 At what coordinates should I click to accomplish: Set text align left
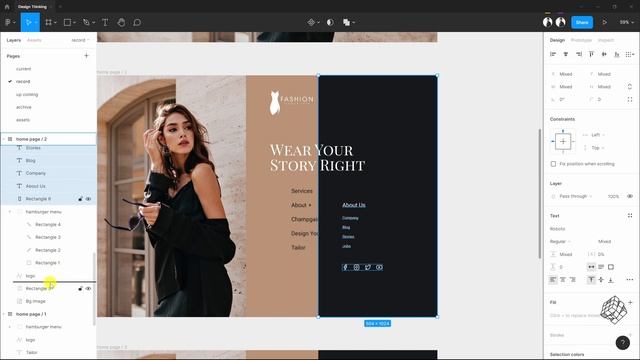click(553, 280)
